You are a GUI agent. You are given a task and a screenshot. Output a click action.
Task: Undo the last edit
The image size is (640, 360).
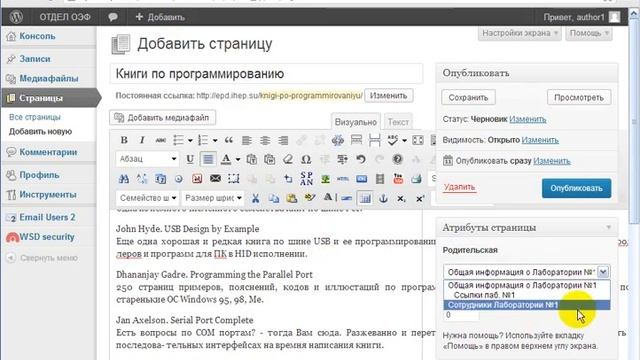coord(361,159)
